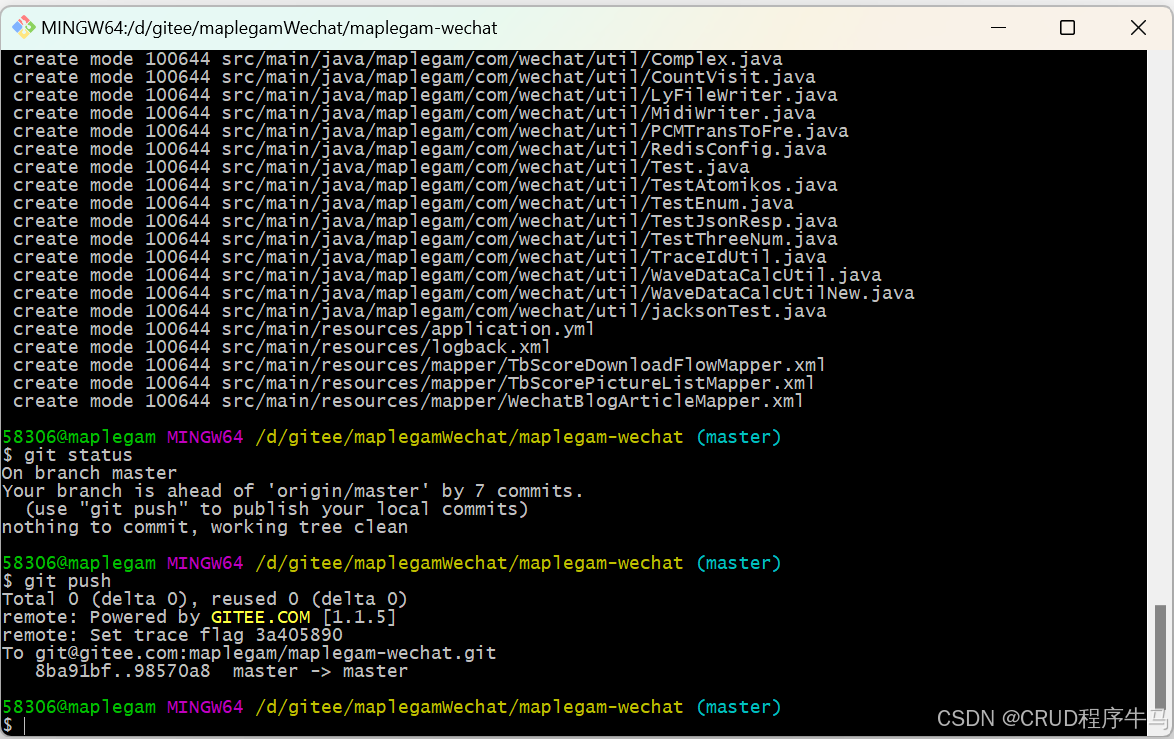Minimize the MINGW64 terminal window

(x=998, y=28)
